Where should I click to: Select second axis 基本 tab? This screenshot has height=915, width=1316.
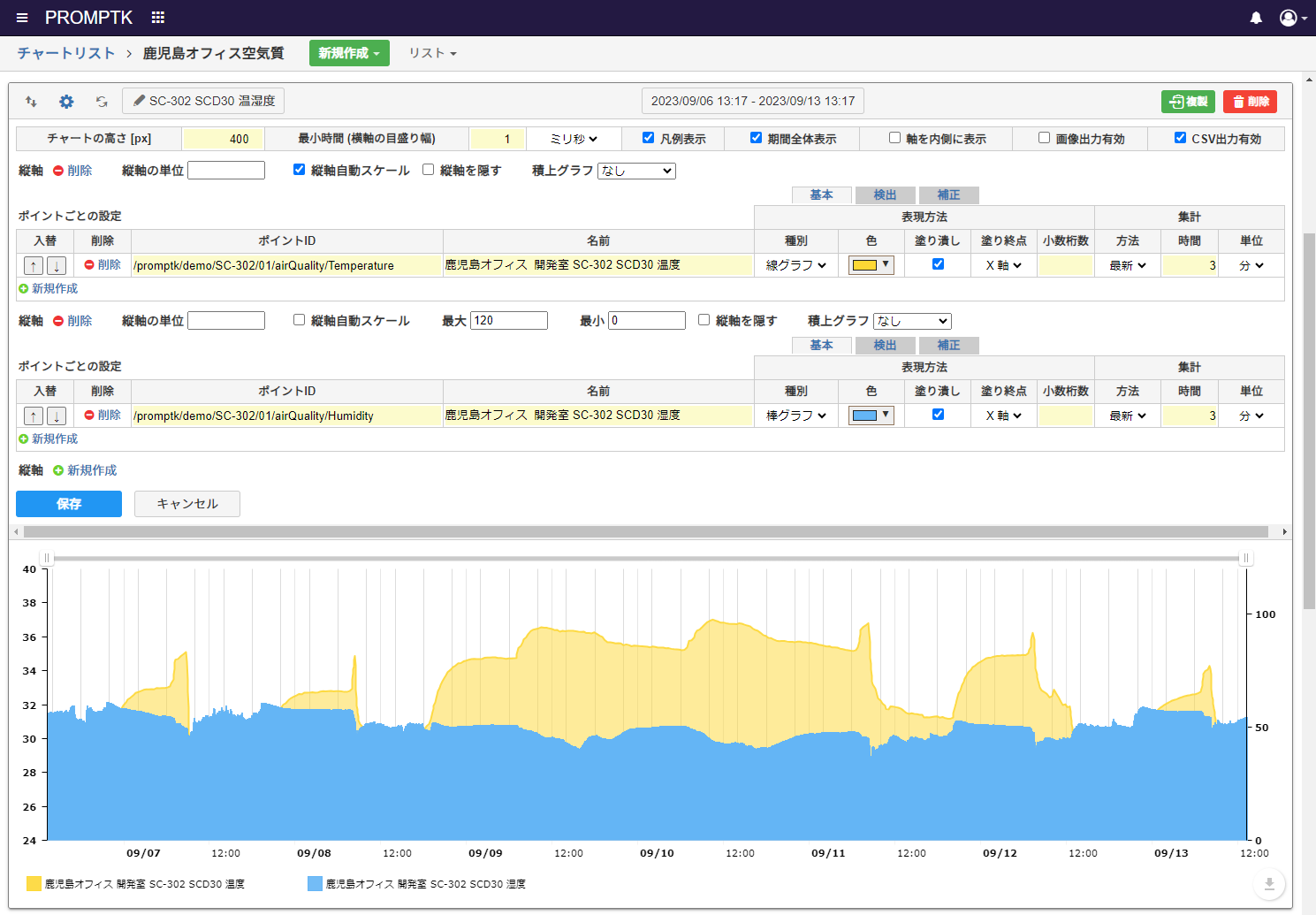(x=822, y=346)
